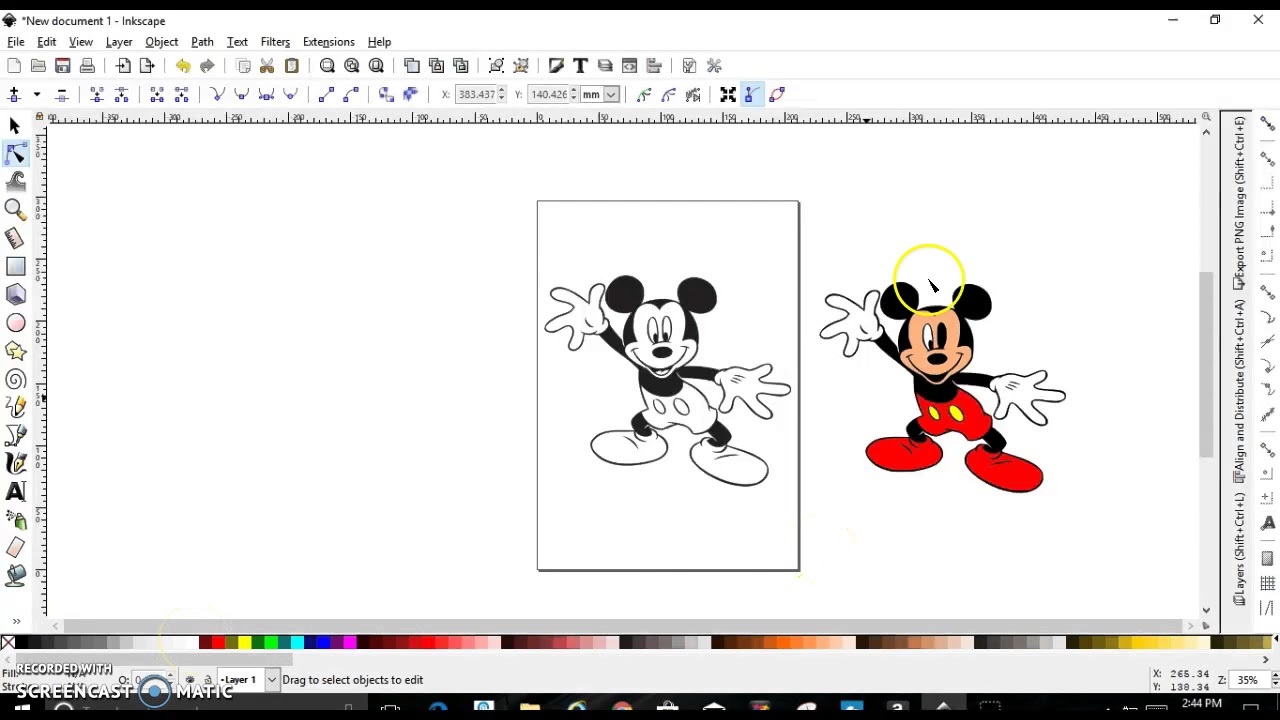The image size is (1280, 720).
Task: Pick the cyan palette swatch
Action: pos(297,642)
